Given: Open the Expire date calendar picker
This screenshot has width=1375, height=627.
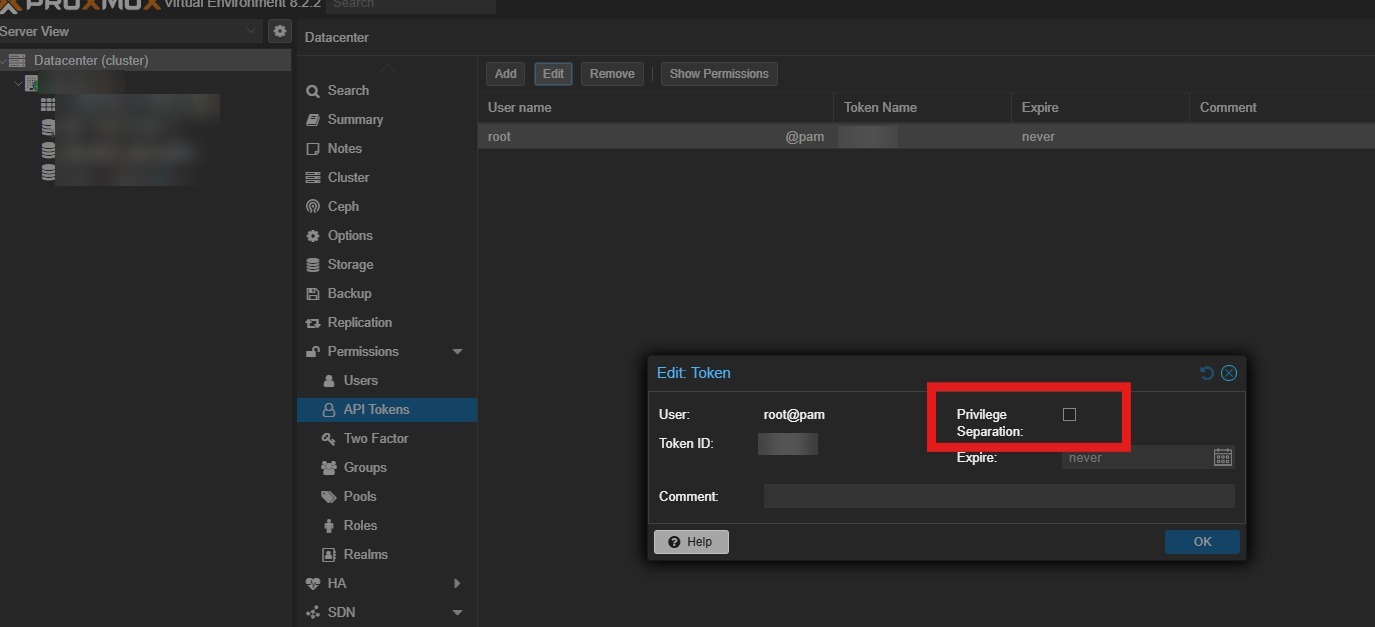Looking at the screenshot, I should [x=1223, y=457].
